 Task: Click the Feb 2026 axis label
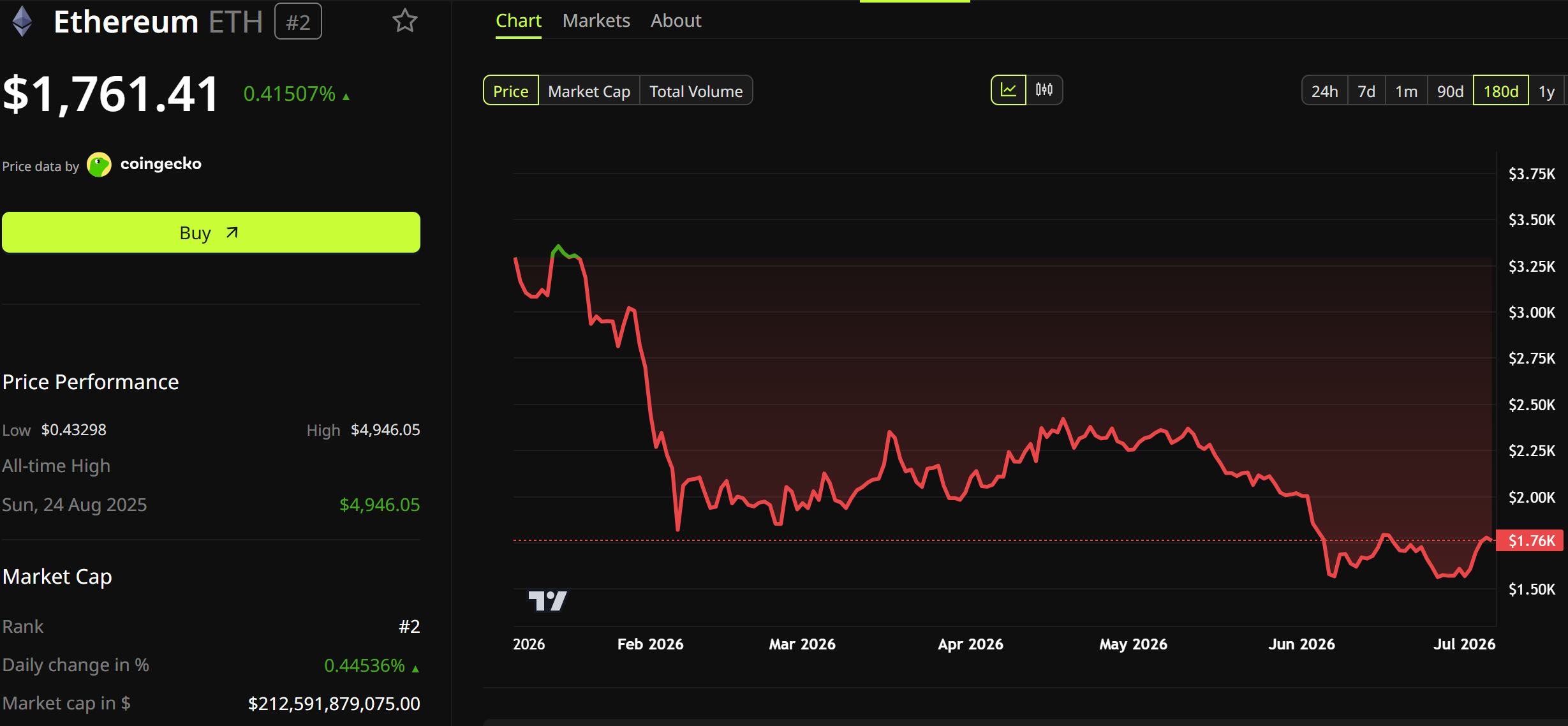650,644
